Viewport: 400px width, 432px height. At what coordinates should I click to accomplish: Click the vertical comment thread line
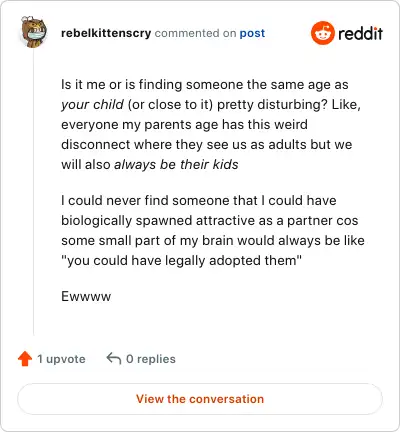(x=33, y=192)
